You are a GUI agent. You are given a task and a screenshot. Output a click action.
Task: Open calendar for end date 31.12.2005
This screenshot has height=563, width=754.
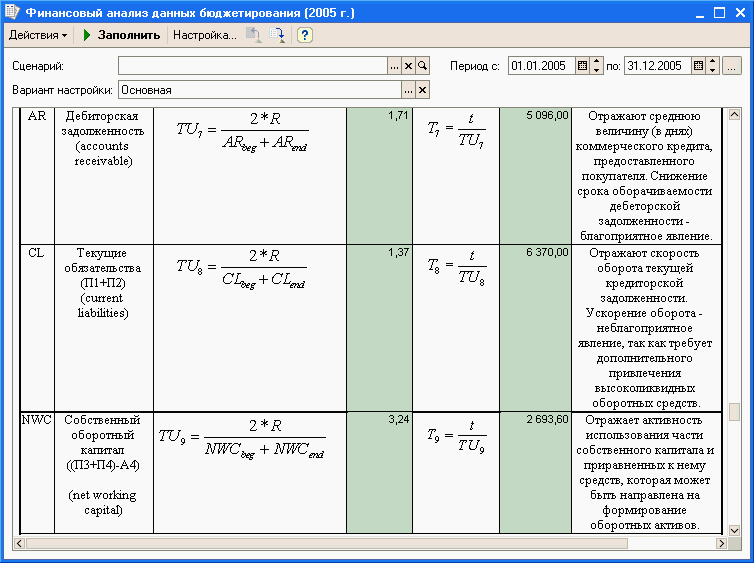[699, 66]
